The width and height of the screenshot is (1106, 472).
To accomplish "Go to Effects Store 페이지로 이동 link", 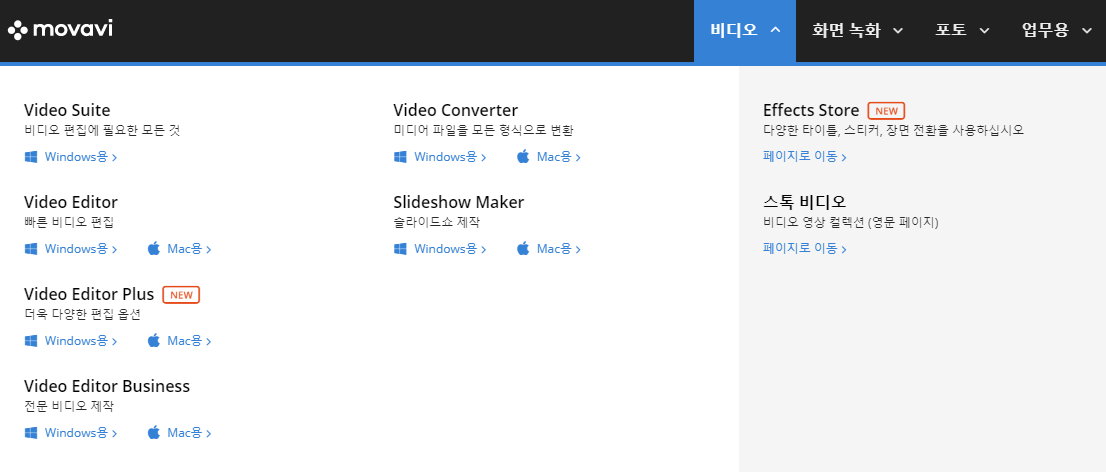I will point(805,157).
